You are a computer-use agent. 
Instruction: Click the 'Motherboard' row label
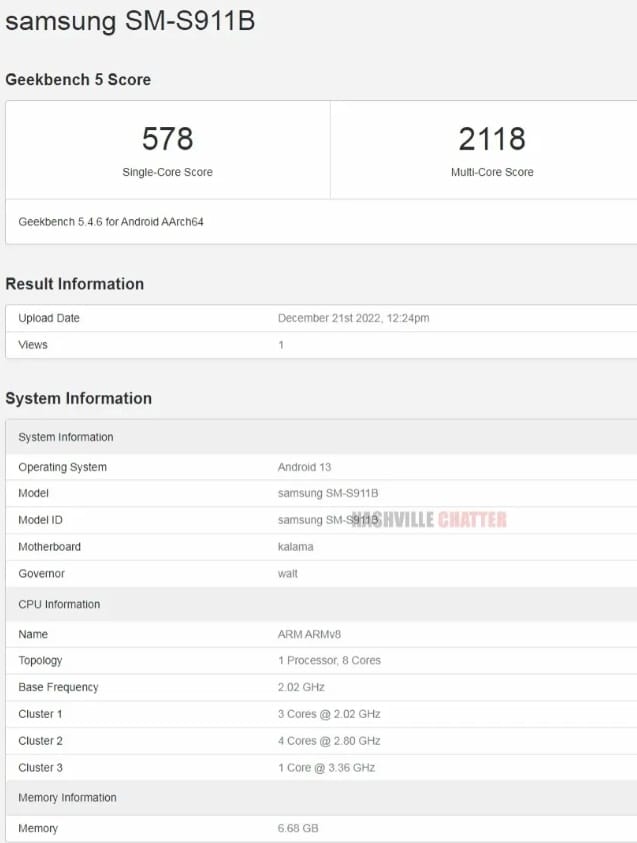49,547
